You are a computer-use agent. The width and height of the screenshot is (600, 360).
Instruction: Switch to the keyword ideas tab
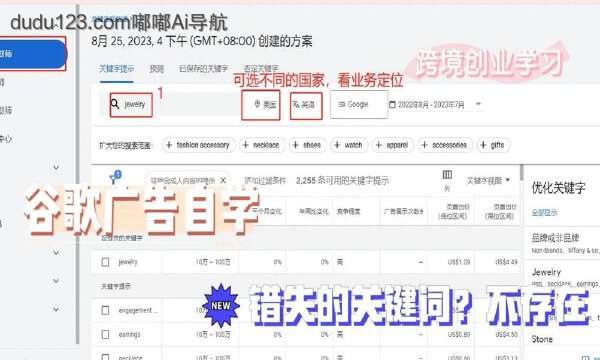[x=117, y=69]
